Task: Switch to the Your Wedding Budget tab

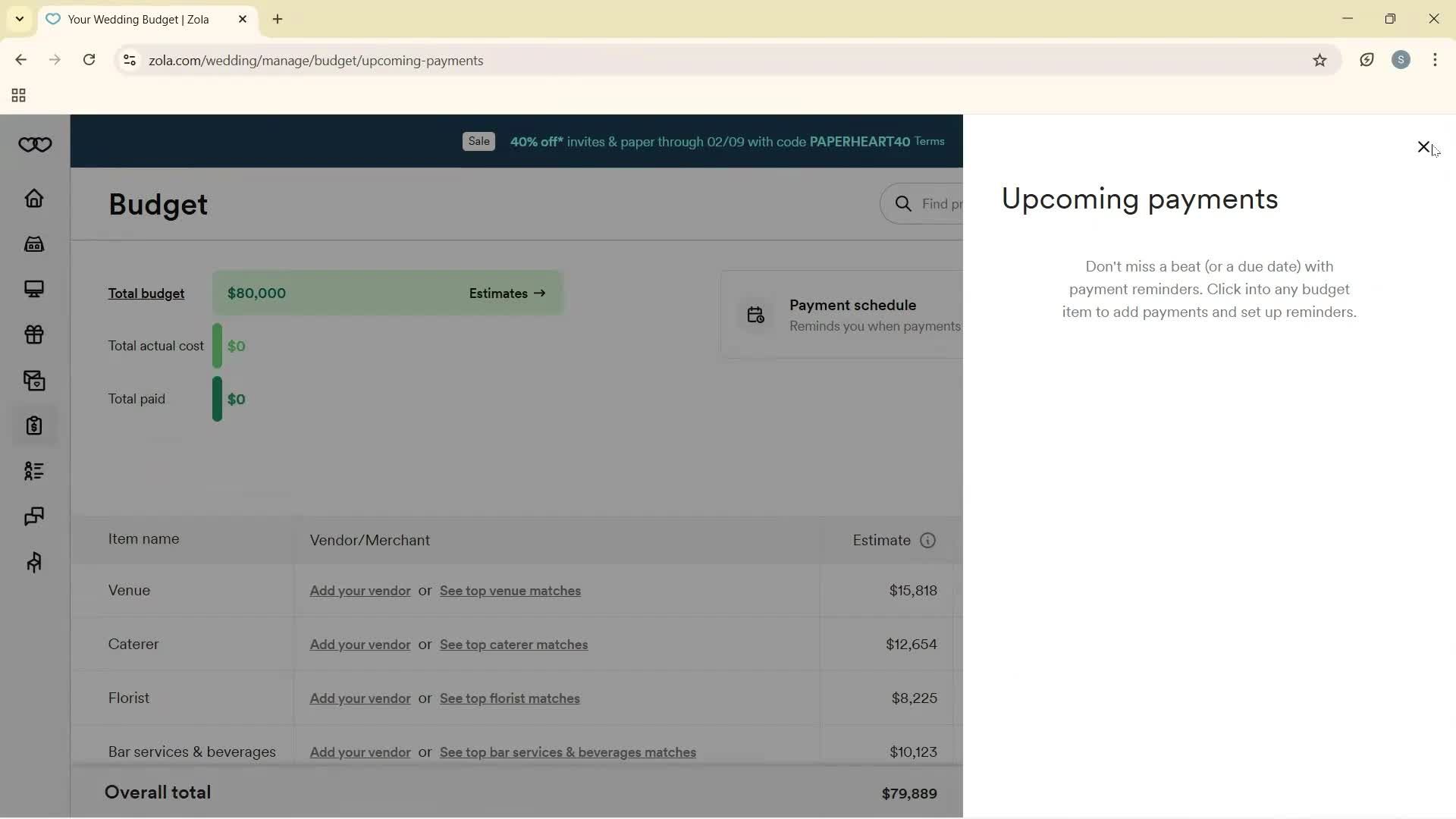Action: point(136,19)
